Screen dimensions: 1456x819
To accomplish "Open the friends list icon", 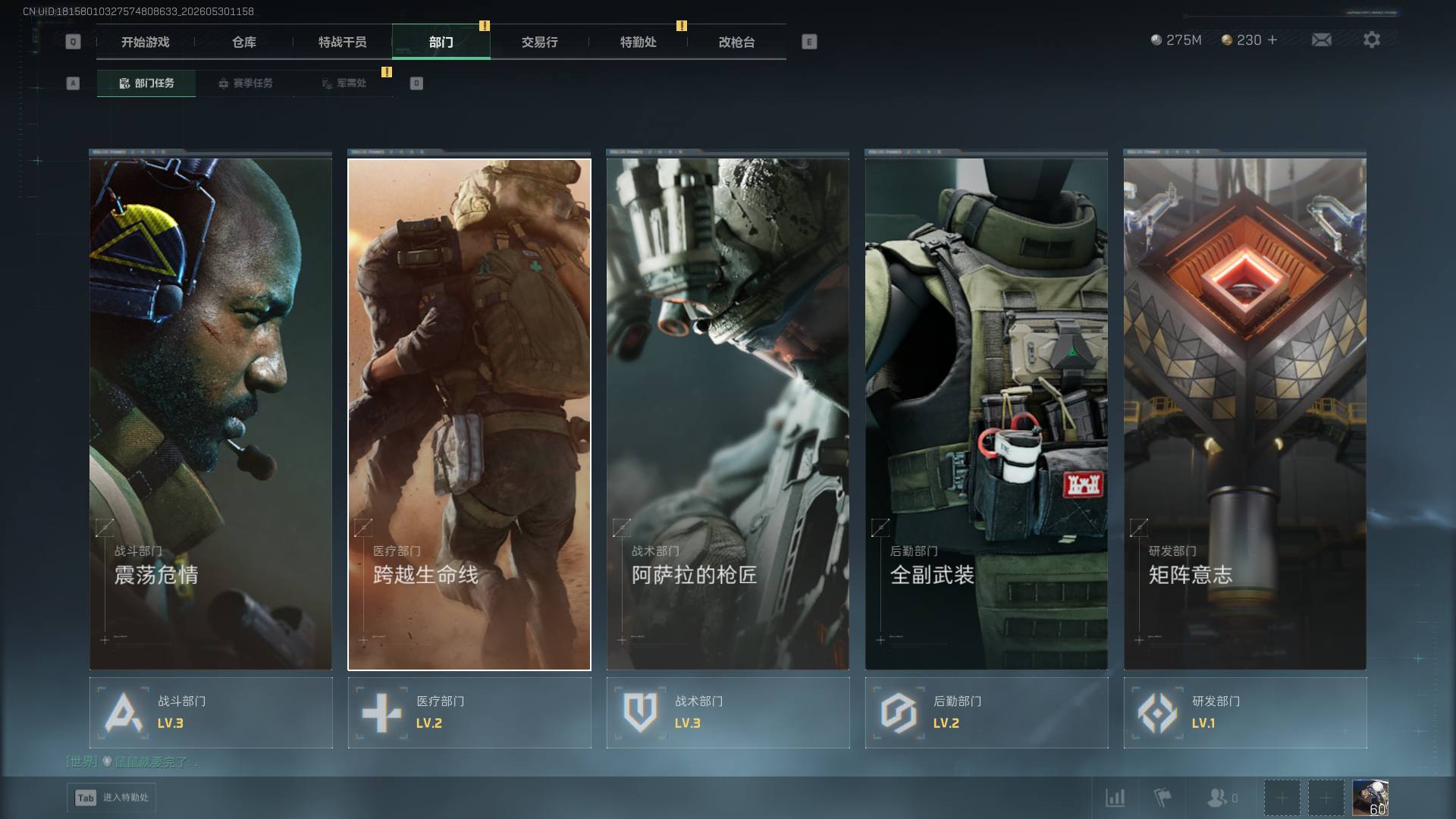I will (x=1216, y=798).
